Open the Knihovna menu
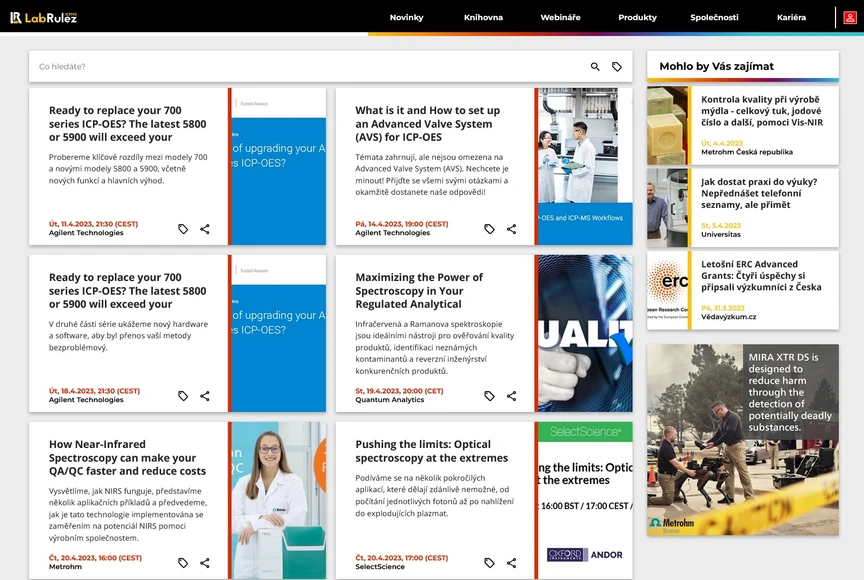 click(483, 18)
